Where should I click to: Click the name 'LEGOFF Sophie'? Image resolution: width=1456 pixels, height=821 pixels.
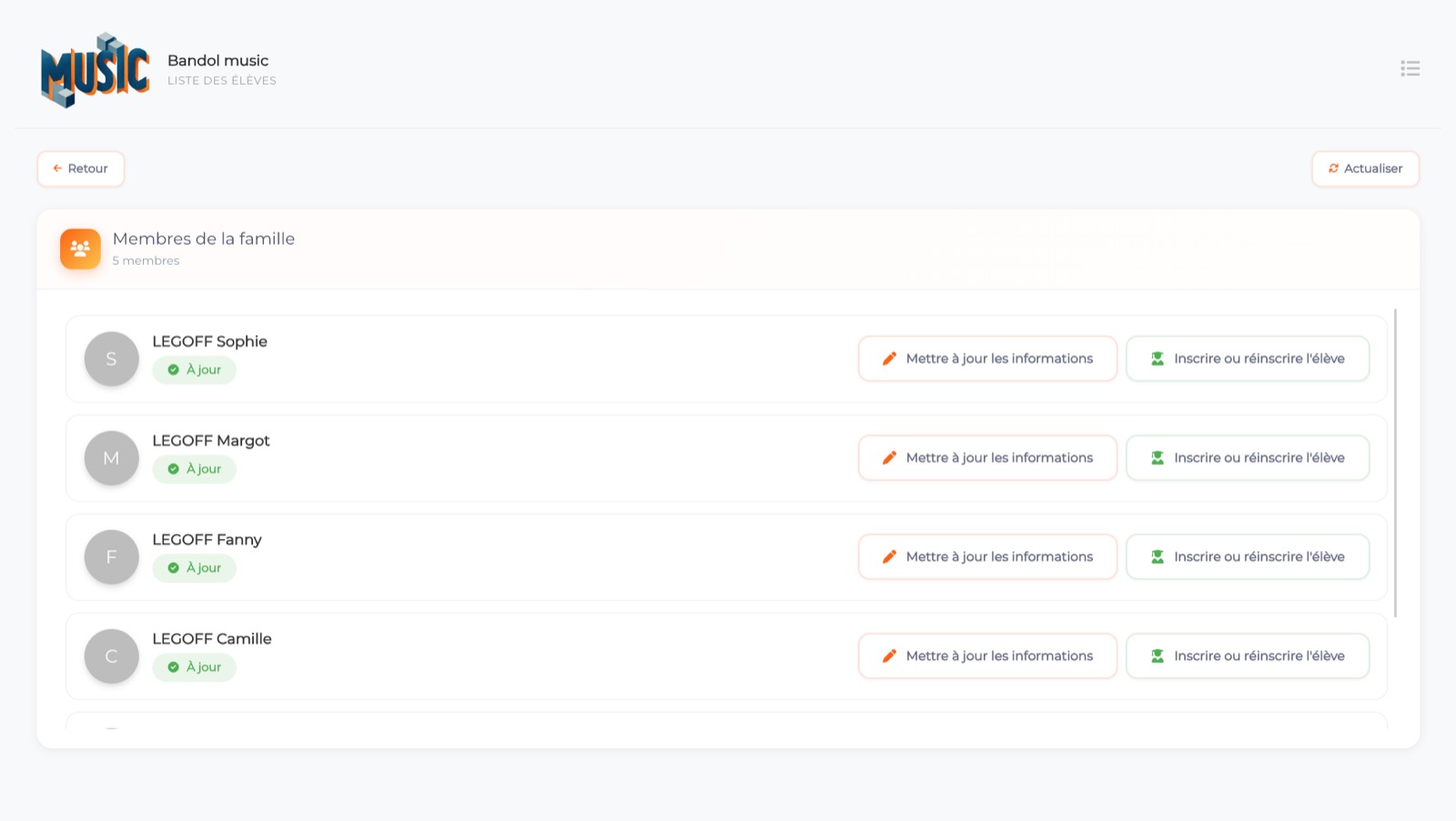(x=209, y=341)
